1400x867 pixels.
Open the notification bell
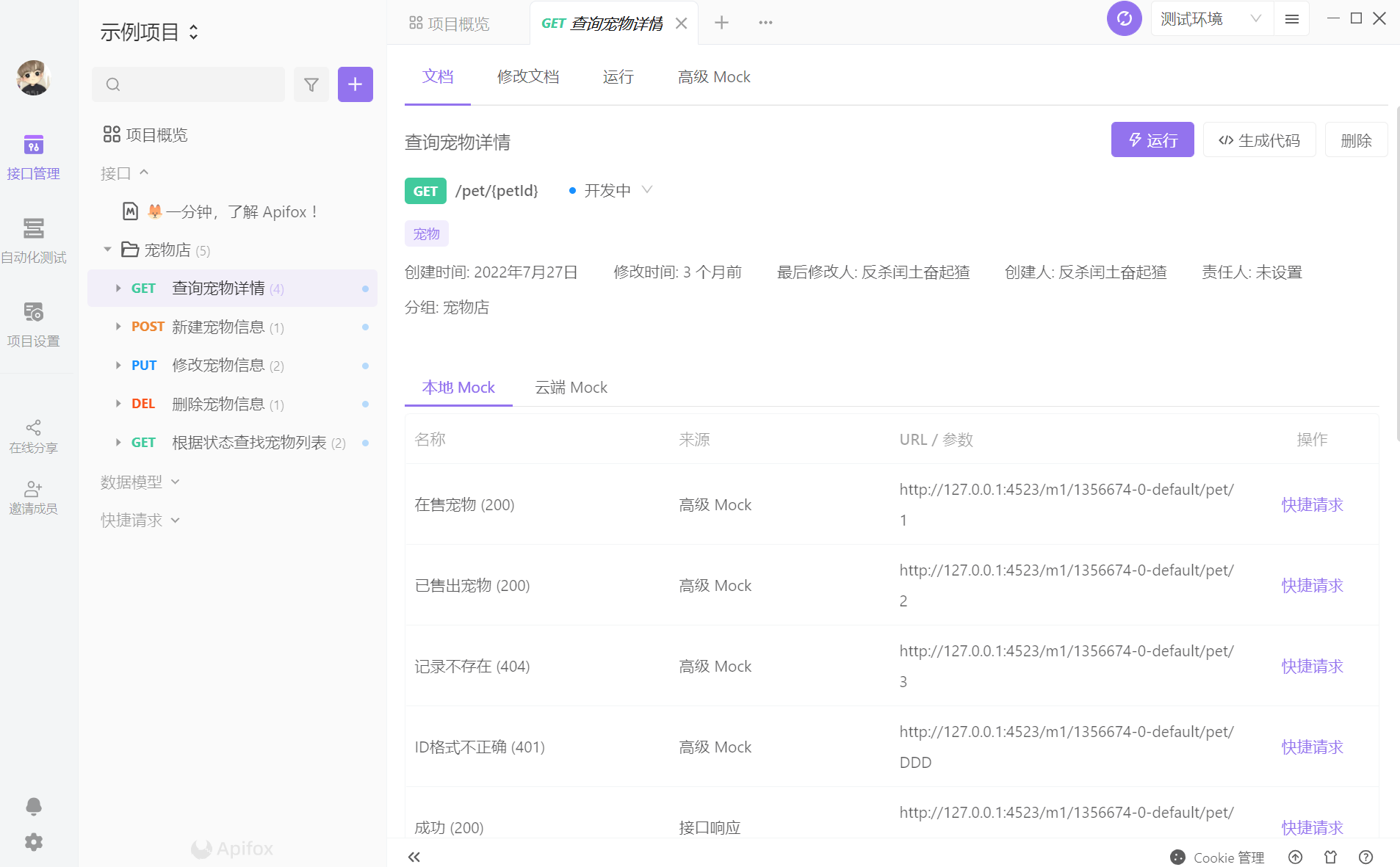[x=34, y=806]
